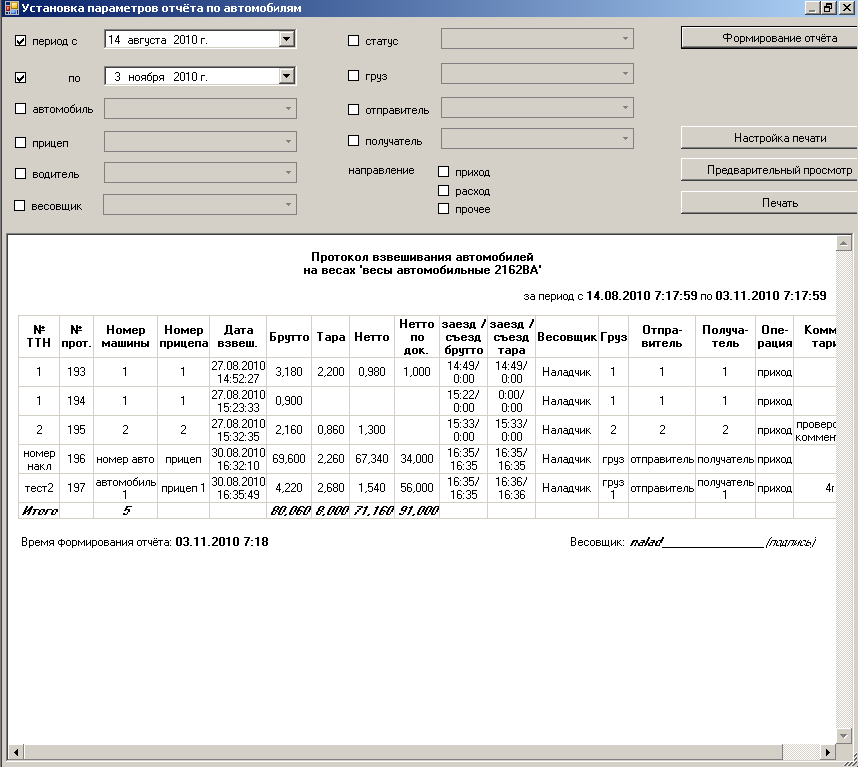Click brutto value '69,600'
The width and height of the screenshot is (858, 767).
tap(289, 459)
